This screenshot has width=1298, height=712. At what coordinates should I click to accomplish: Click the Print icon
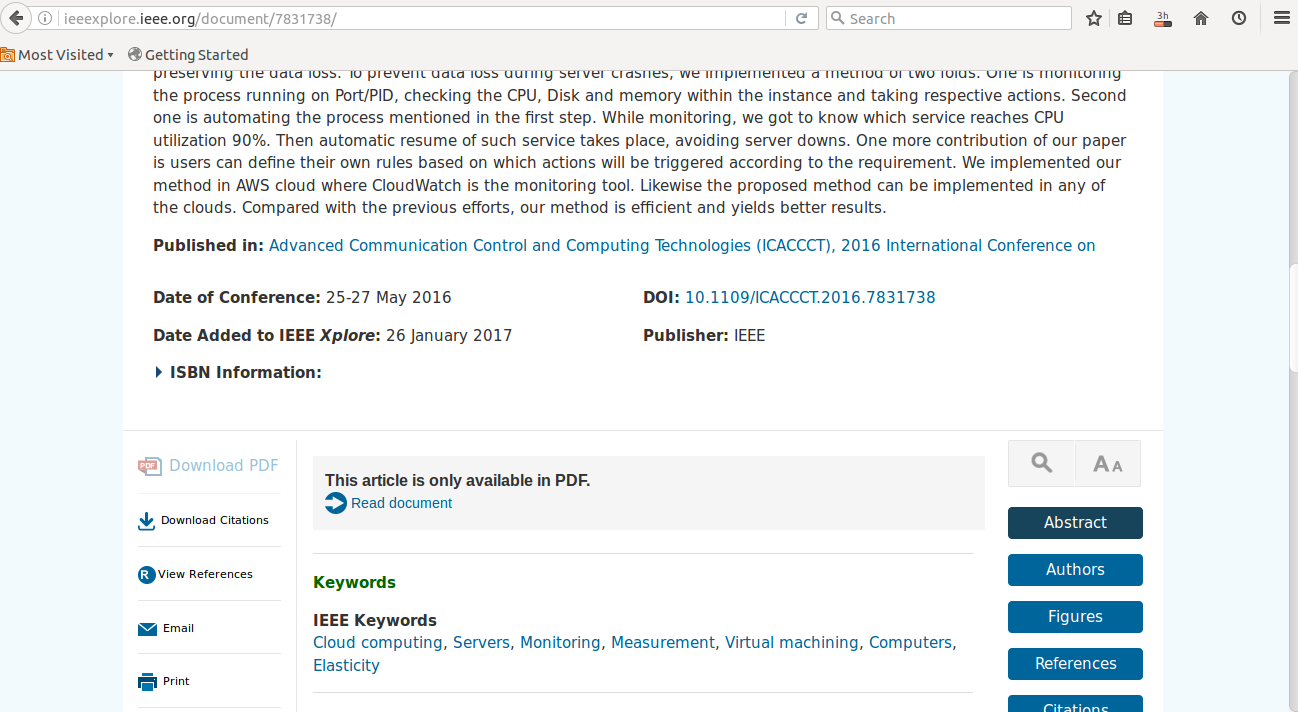point(146,681)
